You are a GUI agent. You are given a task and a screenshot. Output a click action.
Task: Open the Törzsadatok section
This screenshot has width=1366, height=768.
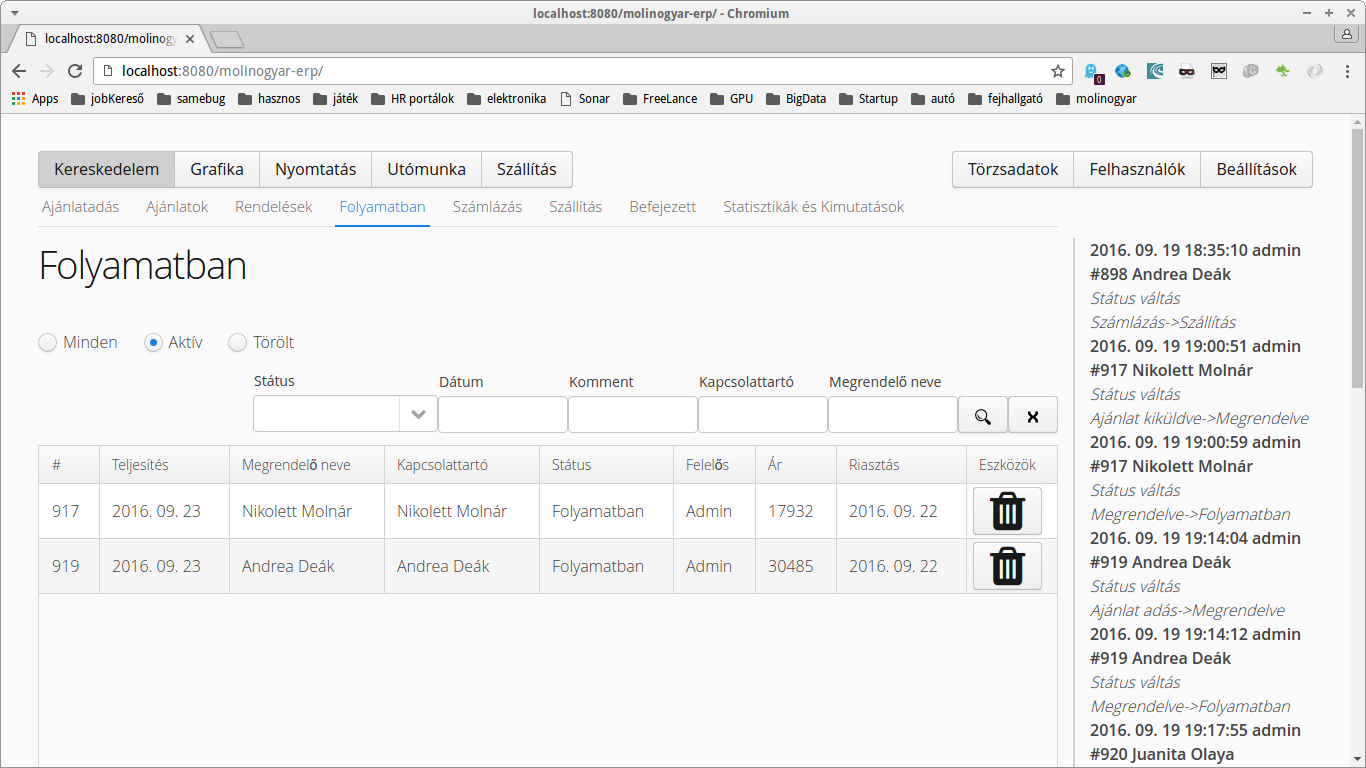coord(1013,169)
